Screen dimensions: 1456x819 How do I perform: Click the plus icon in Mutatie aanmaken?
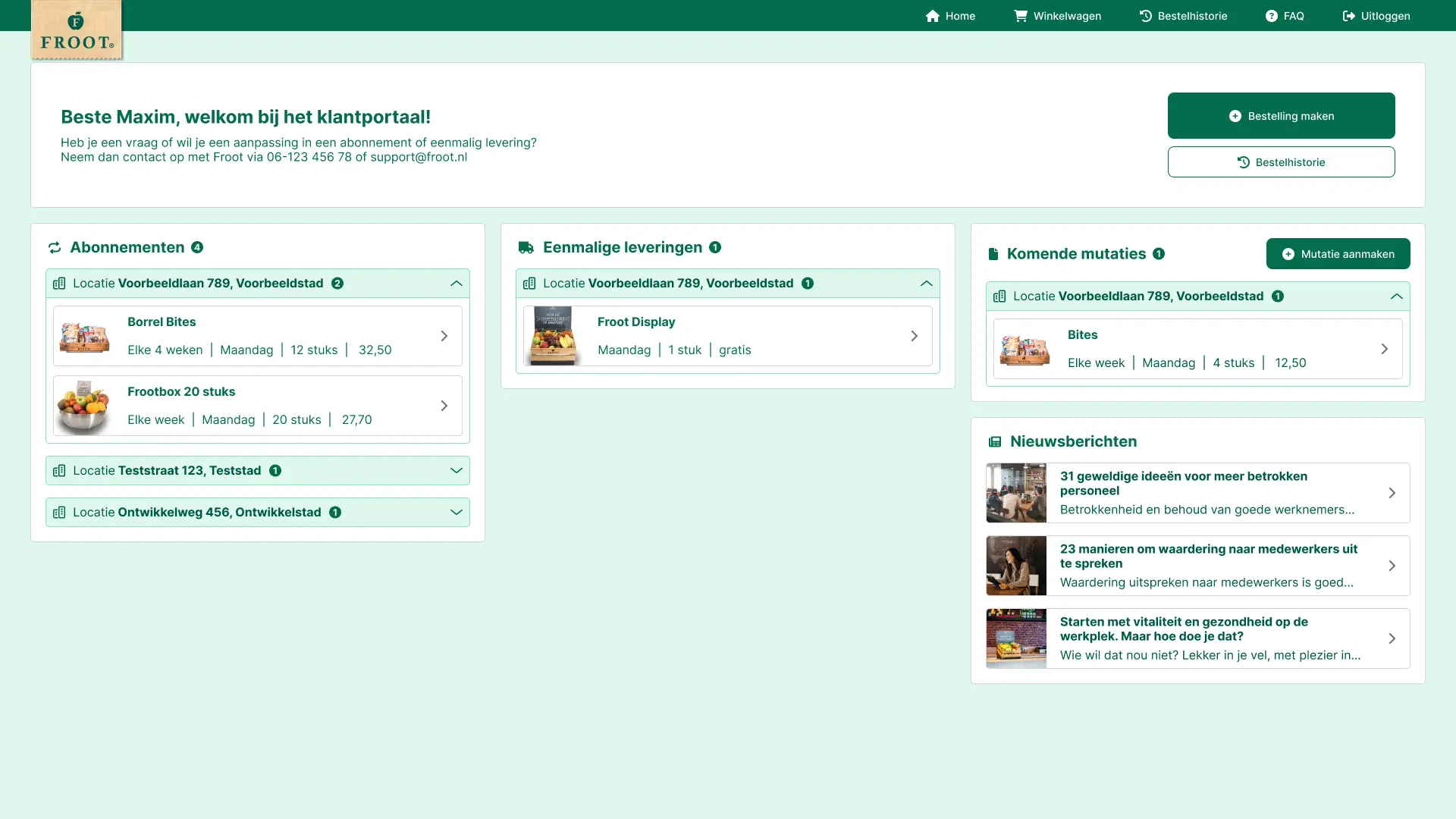(1288, 254)
